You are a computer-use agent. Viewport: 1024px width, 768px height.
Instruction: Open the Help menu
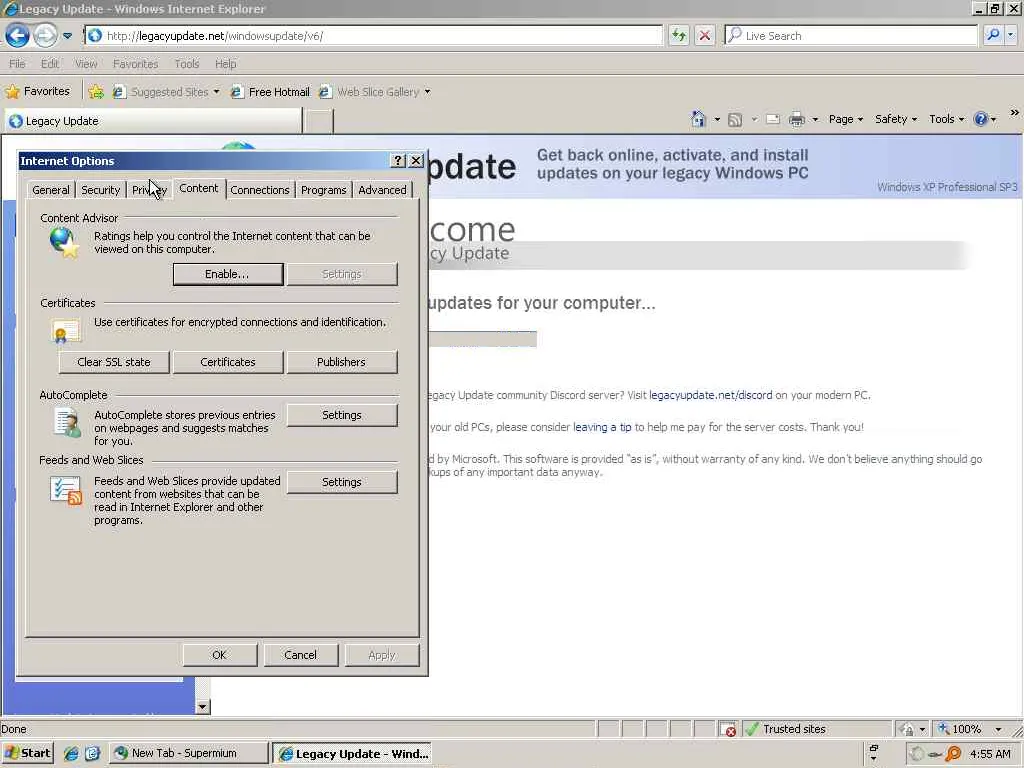click(x=225, y=64)
